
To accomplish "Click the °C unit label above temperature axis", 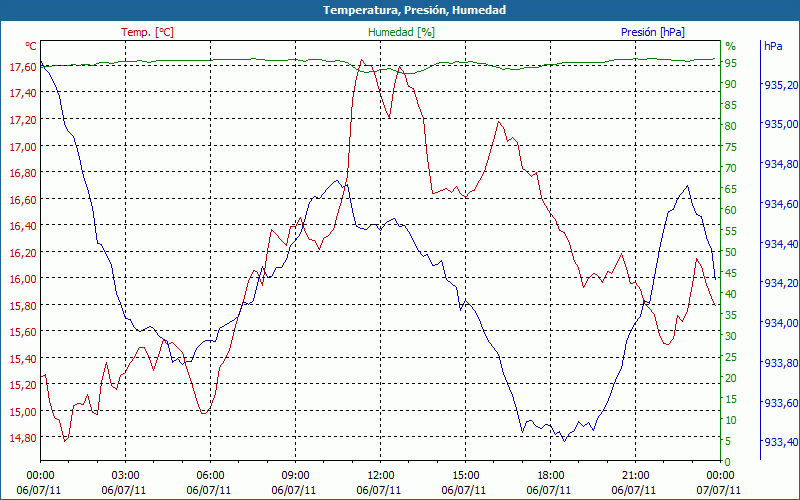I will [31, 46].
